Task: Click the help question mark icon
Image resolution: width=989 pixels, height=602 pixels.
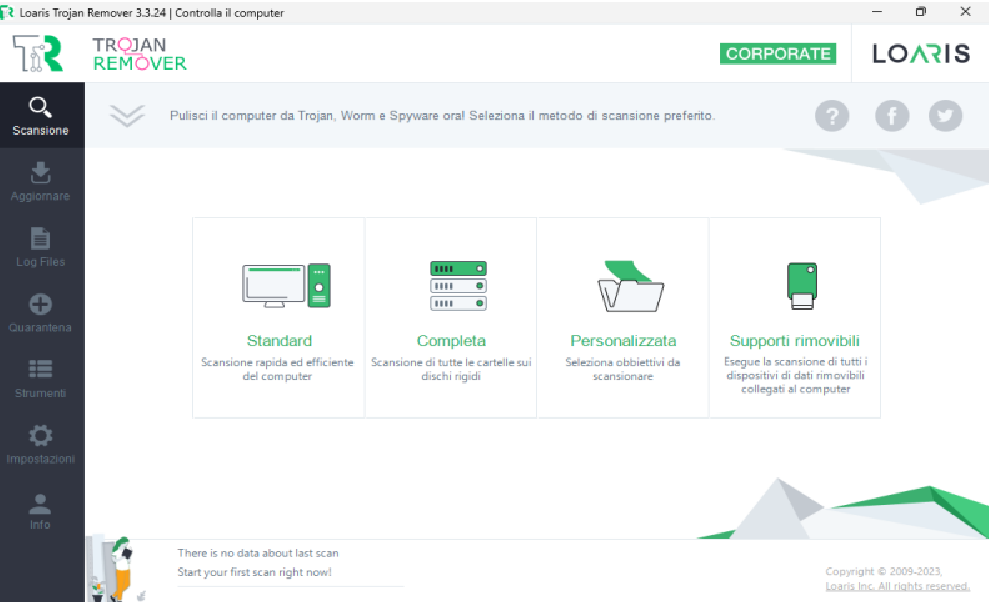Action: click(x=831, y=116)
